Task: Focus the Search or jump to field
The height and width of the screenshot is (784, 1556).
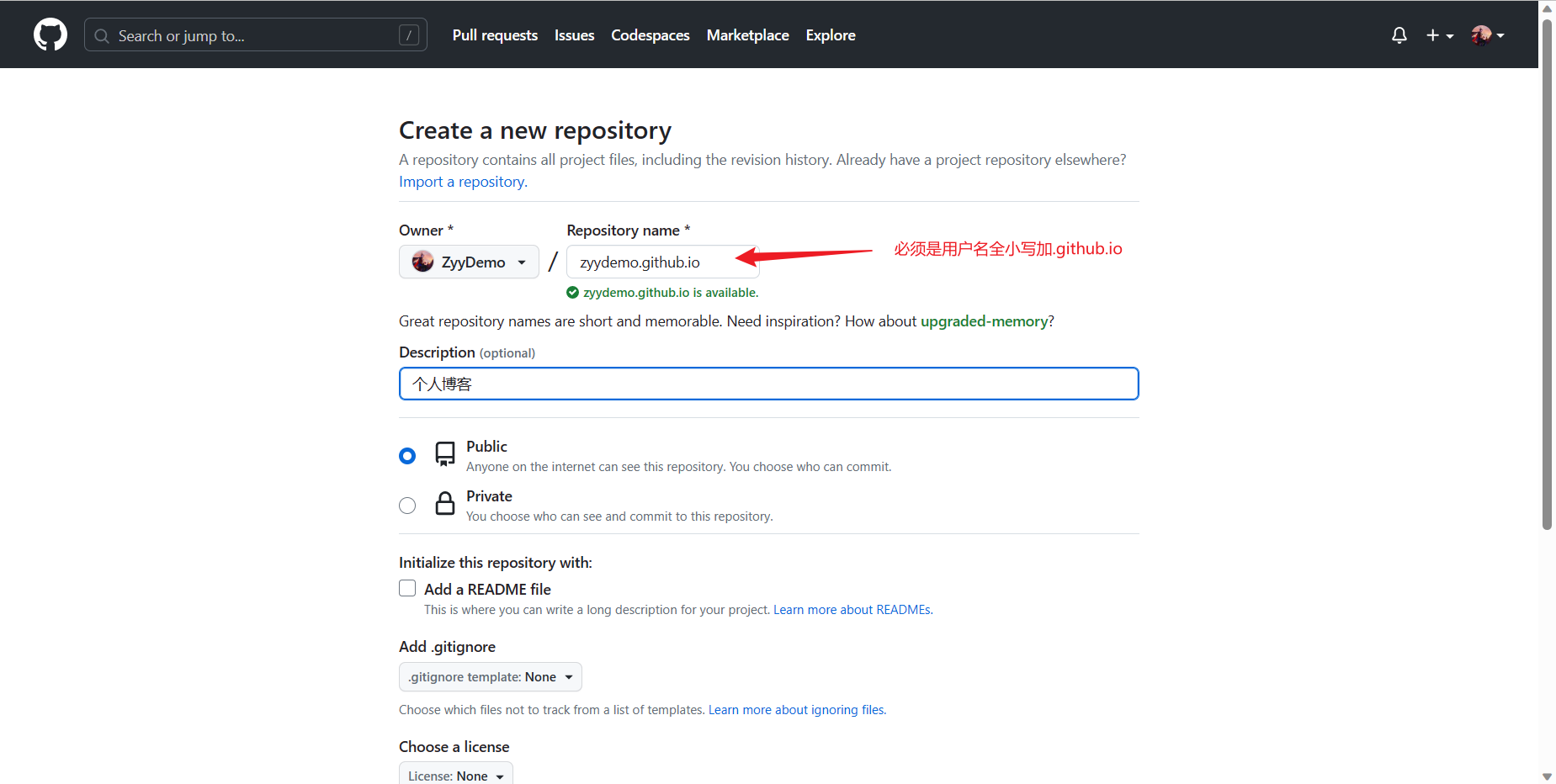Action: (256, 35)
